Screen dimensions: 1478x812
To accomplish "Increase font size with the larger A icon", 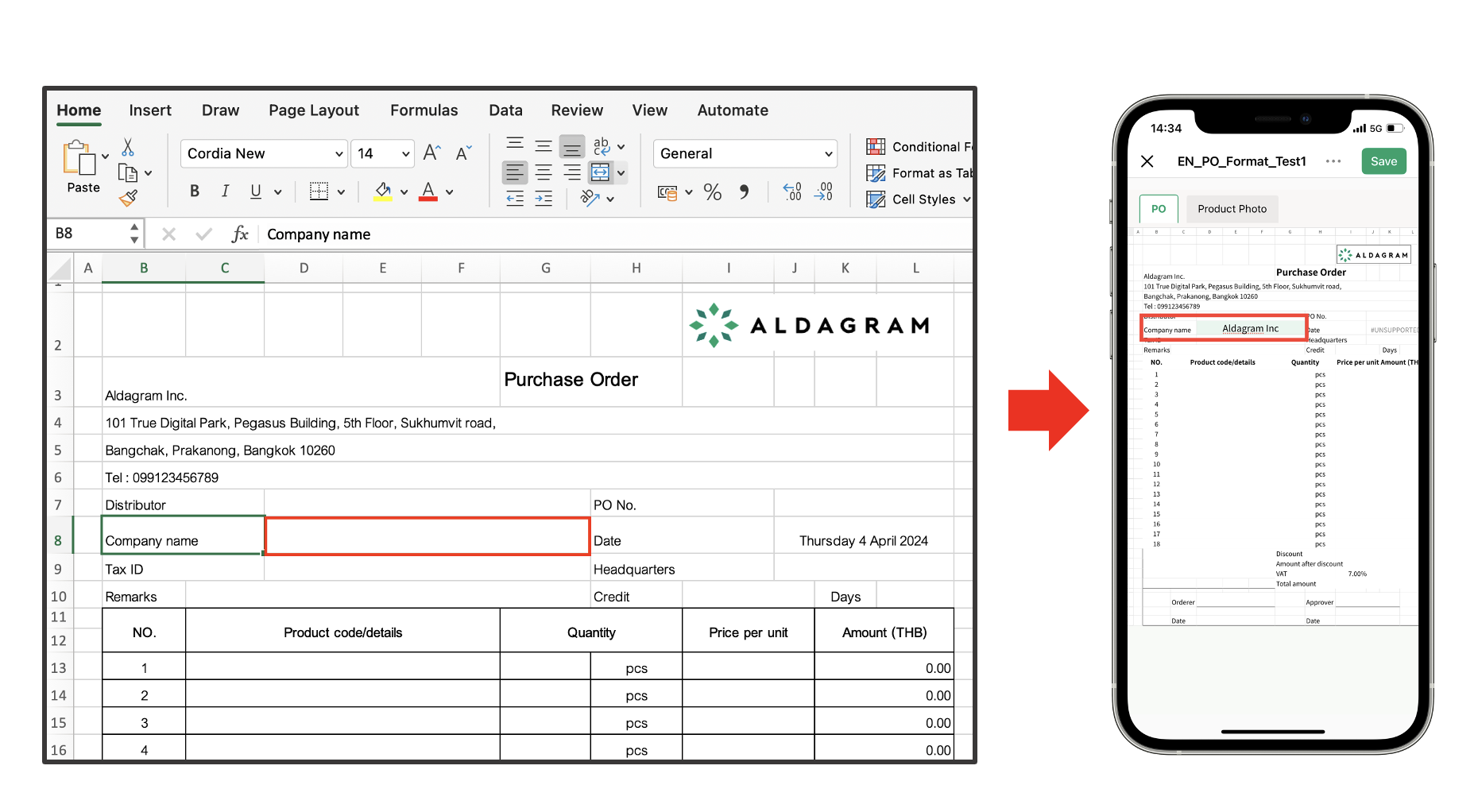I will tap(431, 153).
